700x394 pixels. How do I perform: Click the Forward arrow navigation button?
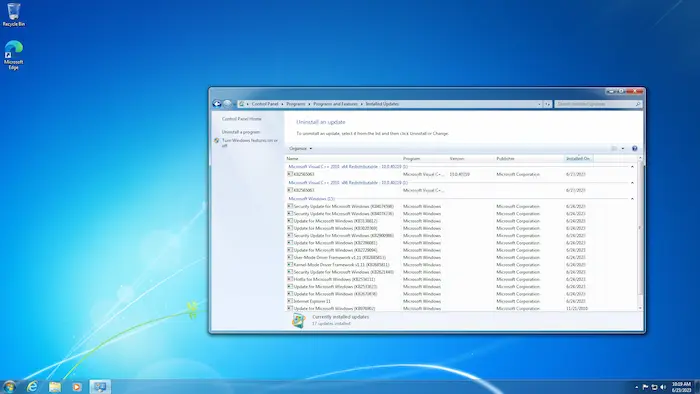227,104
